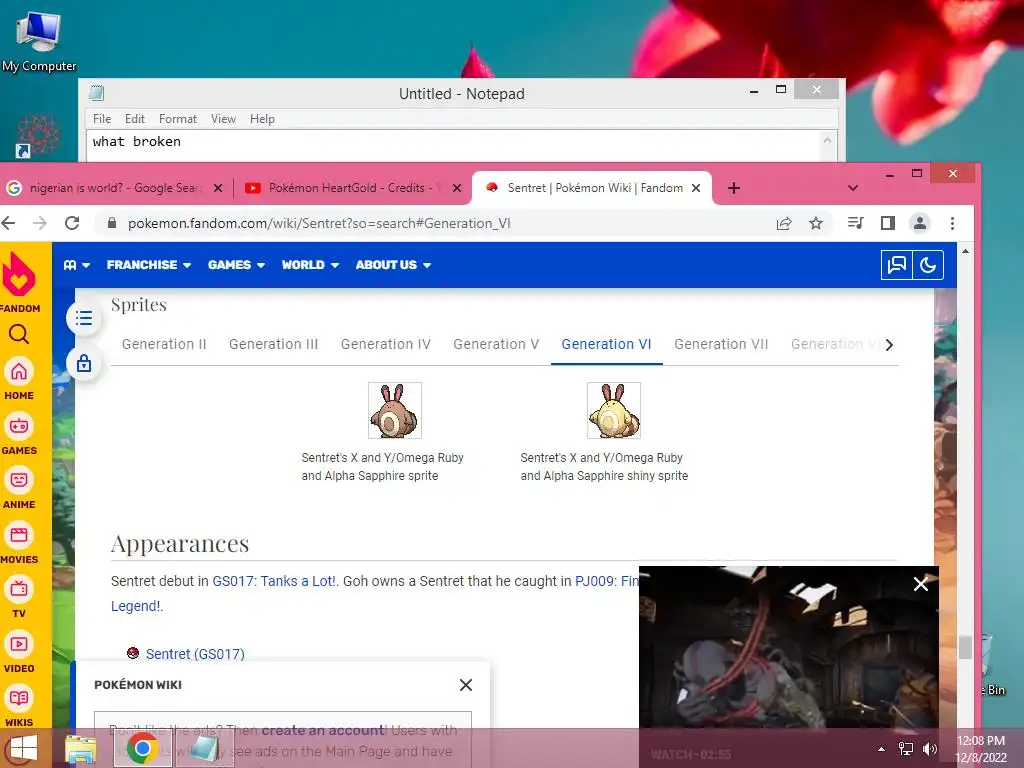Close the floating video player
Viewport: 1024px width, 768px height.
920,584
